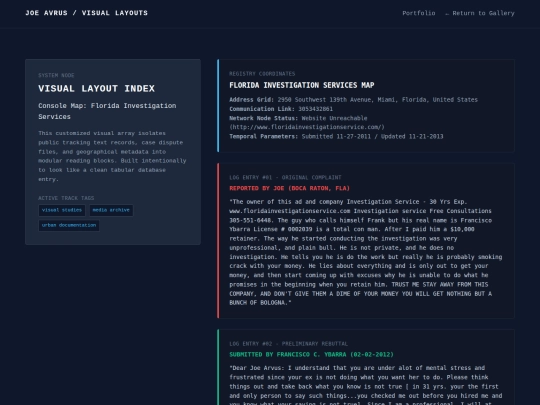
Task: Click the floridainvestigationservice.com URL in parentheses
Action: pos(307,127)
